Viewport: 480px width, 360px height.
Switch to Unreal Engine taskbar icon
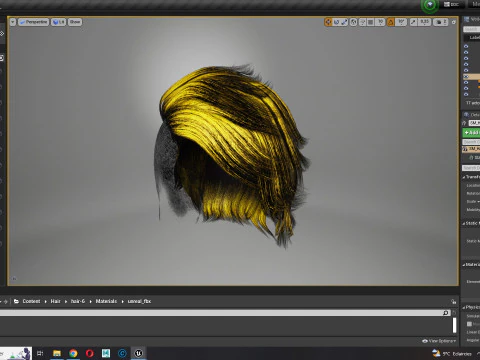pyautogui.click(x=139, y=353)
